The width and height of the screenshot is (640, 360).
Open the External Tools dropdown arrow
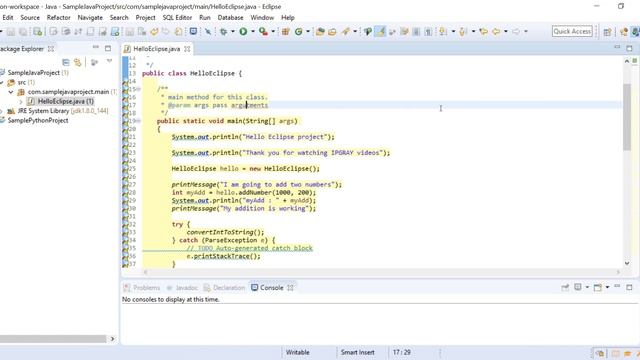[x=273, y=31]
